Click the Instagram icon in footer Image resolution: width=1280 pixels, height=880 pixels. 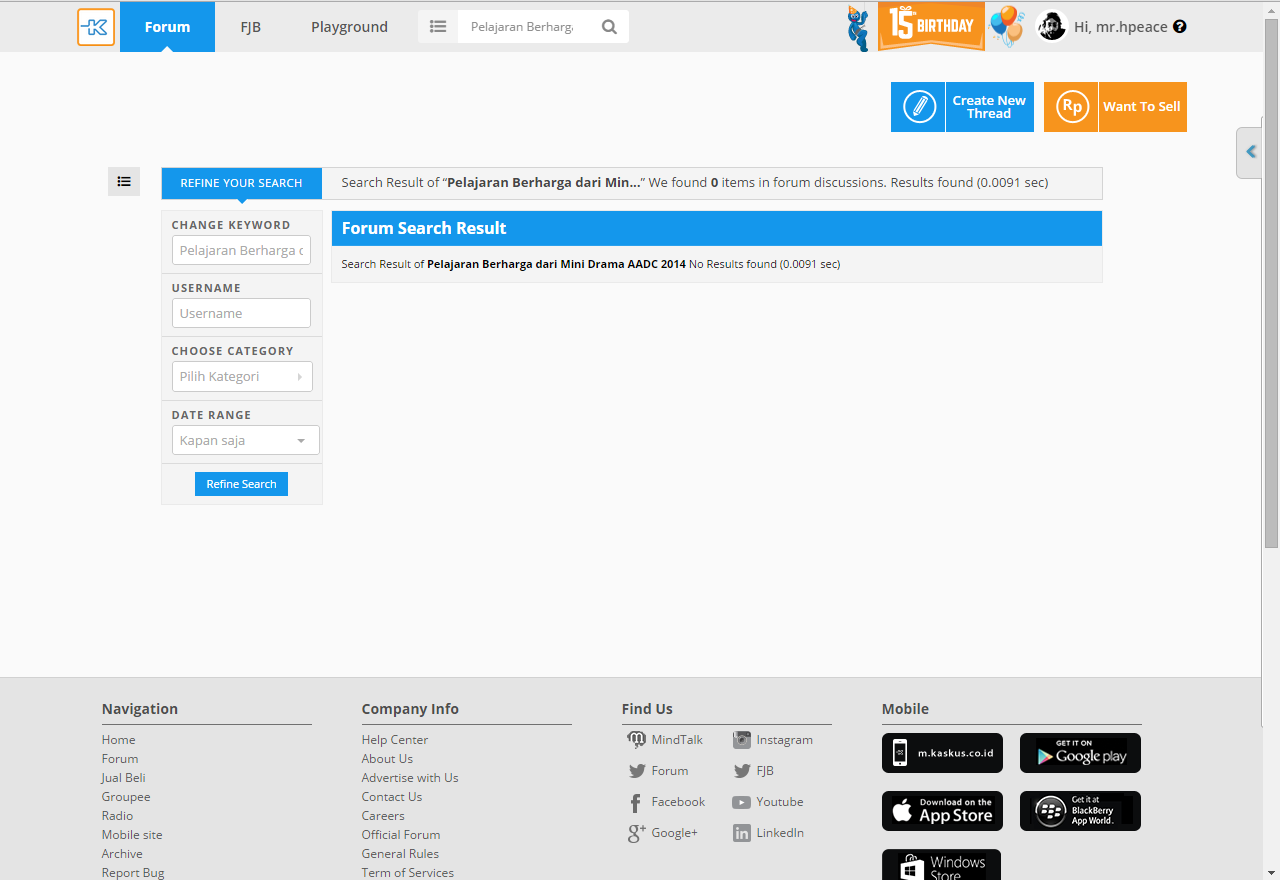click(742, 740)
